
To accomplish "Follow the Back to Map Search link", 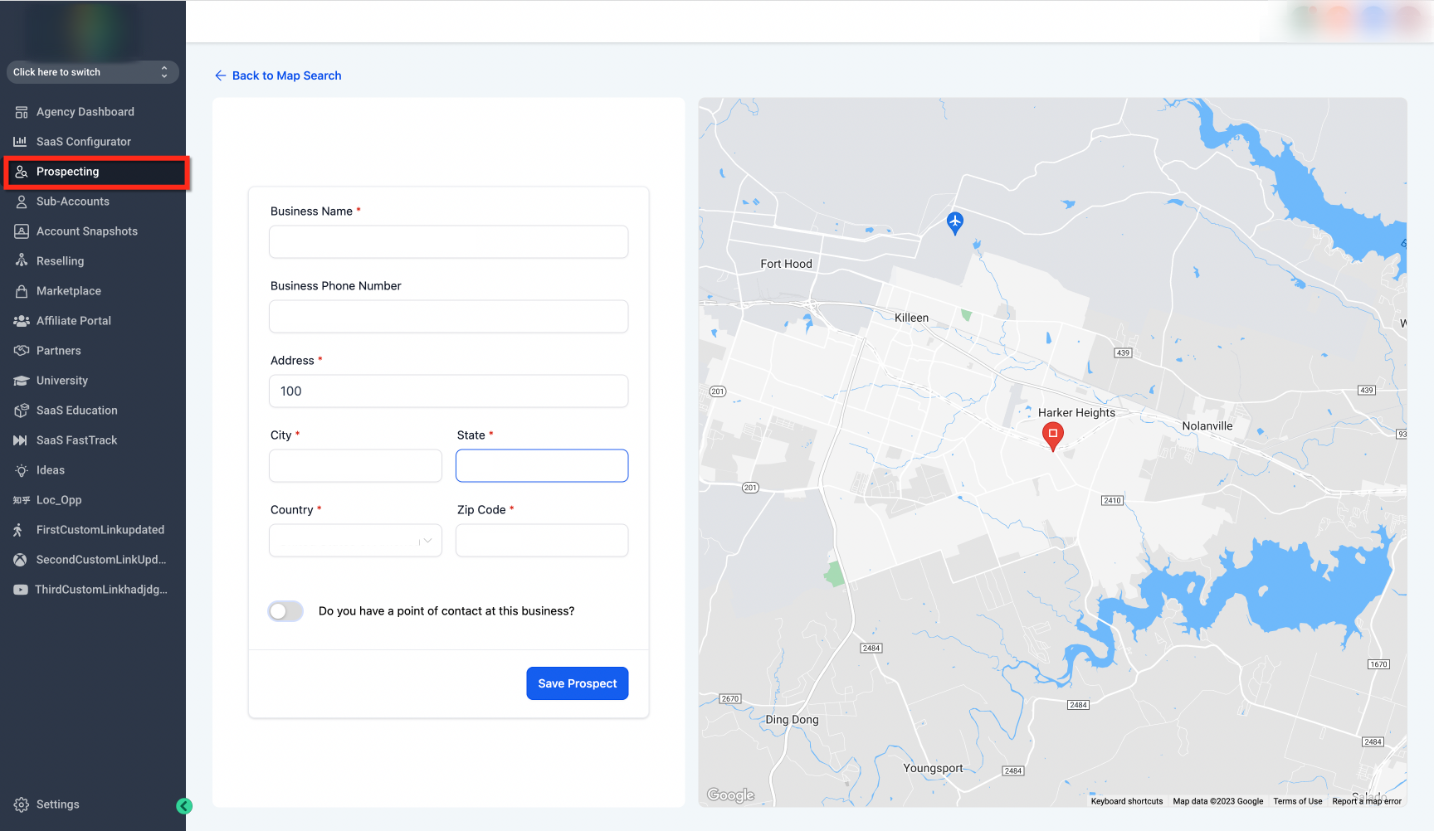I will point(287,76).
